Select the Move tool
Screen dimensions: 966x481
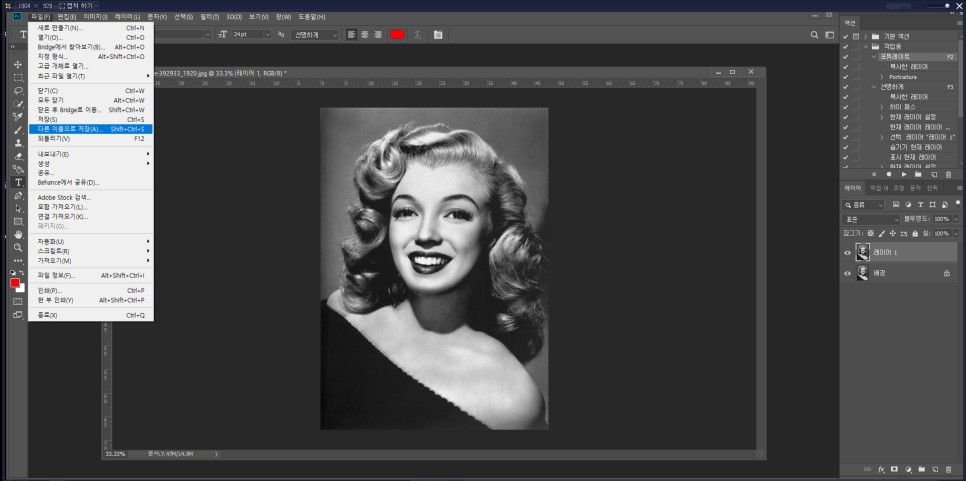click(18, 64)
